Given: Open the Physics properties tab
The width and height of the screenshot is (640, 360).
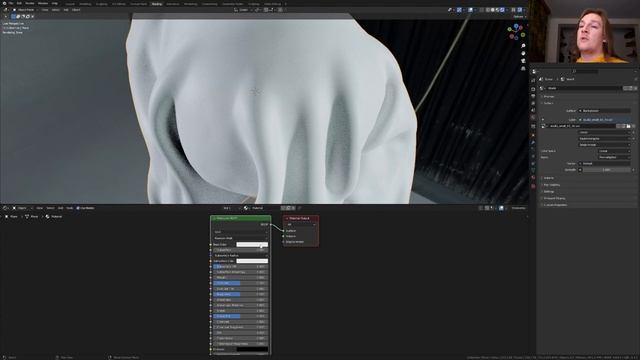Looking at the screenshot, I should (x=533, y=156).
